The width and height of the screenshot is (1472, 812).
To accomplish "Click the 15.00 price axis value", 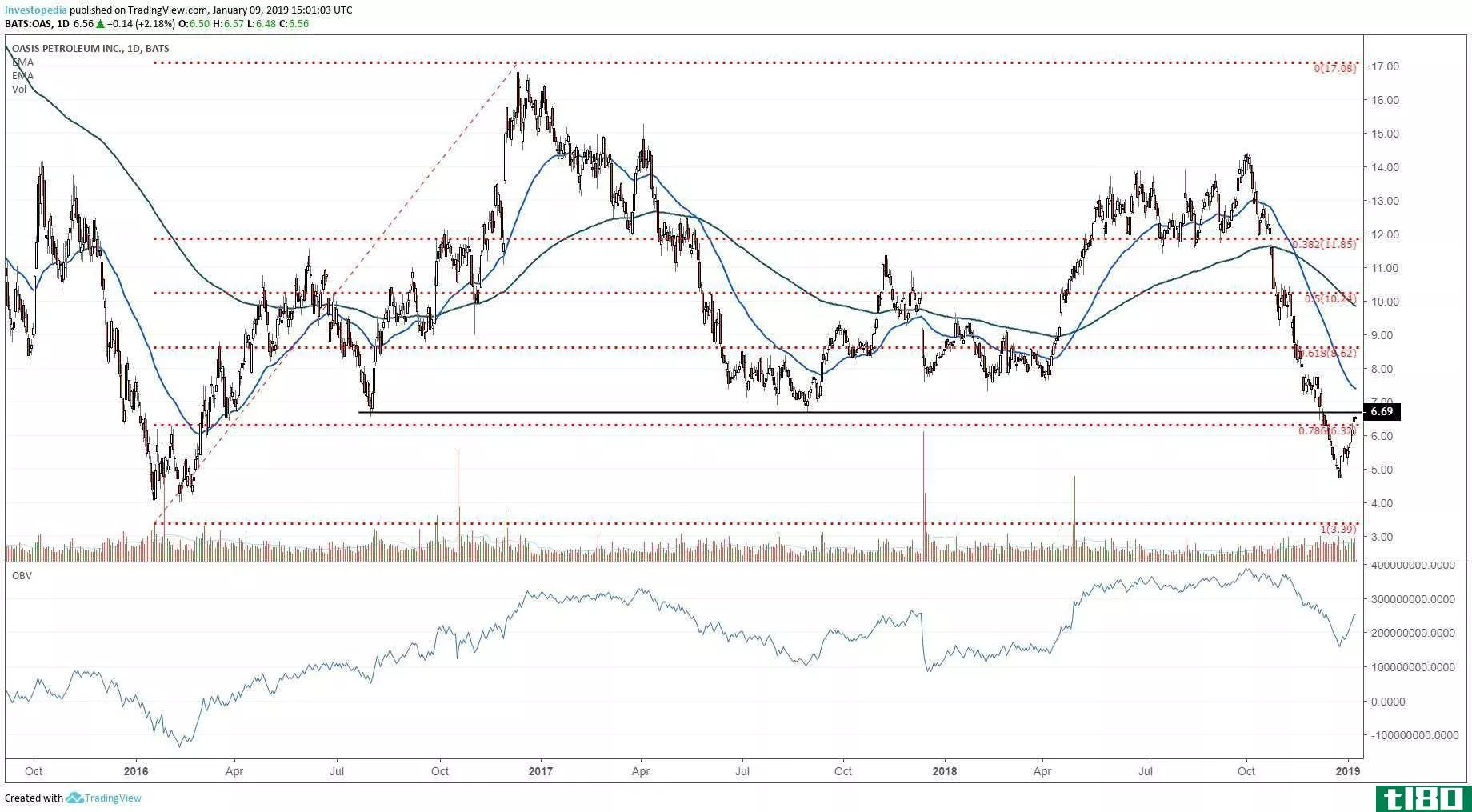I will [1385, 134].
